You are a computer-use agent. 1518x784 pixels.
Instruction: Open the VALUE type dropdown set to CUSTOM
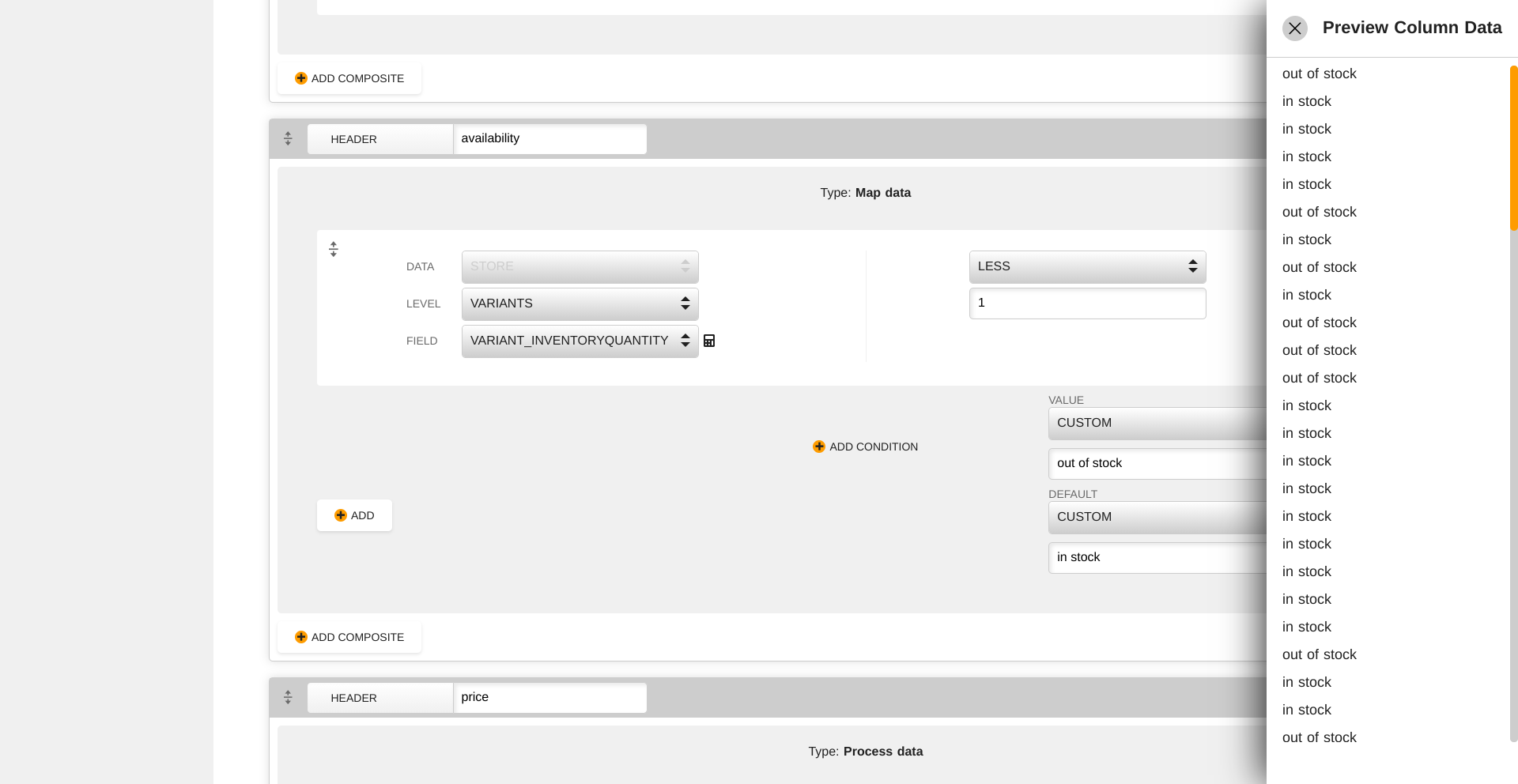[1157, 423]
